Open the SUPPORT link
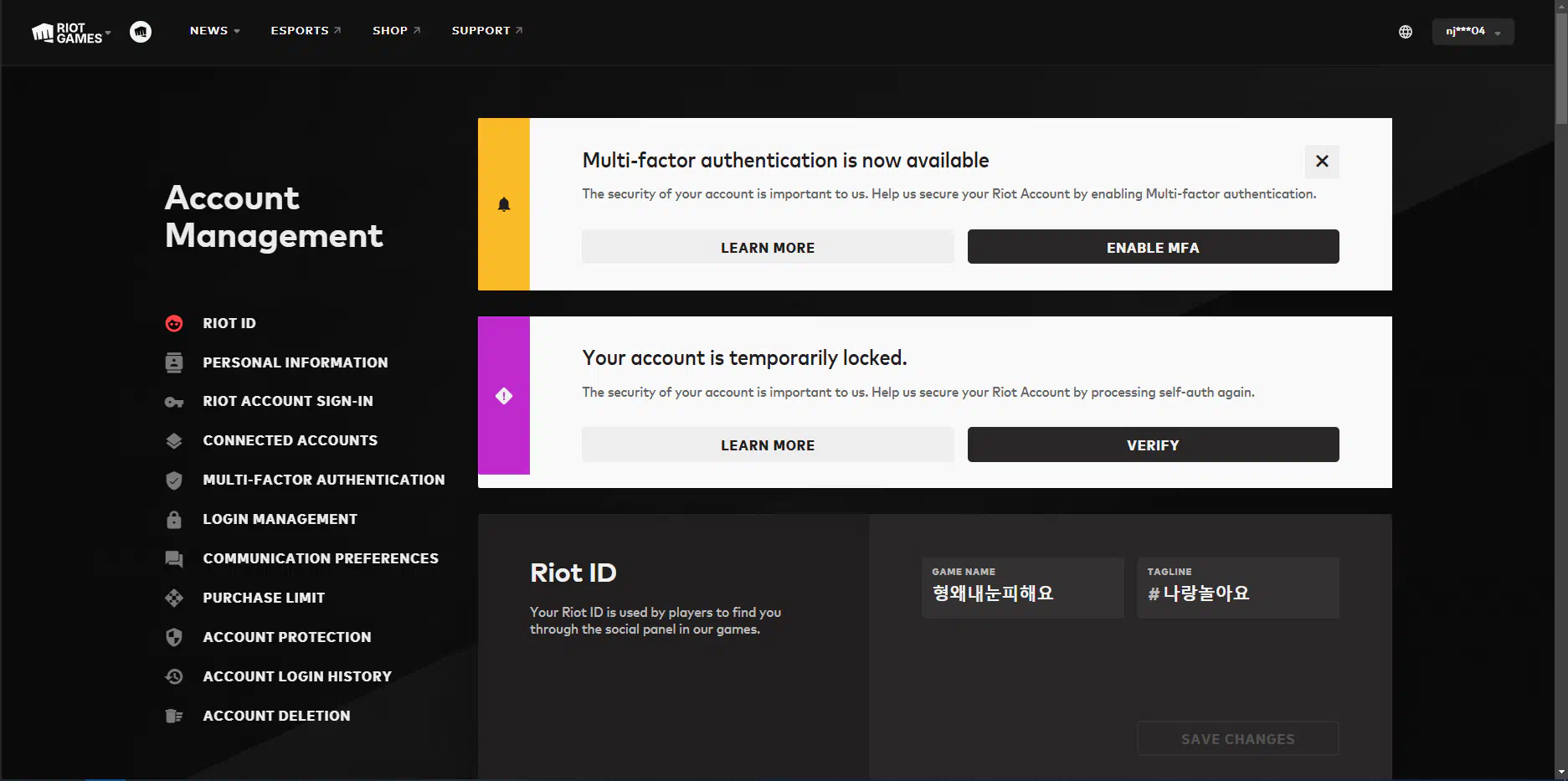 [x=487, y=31]
